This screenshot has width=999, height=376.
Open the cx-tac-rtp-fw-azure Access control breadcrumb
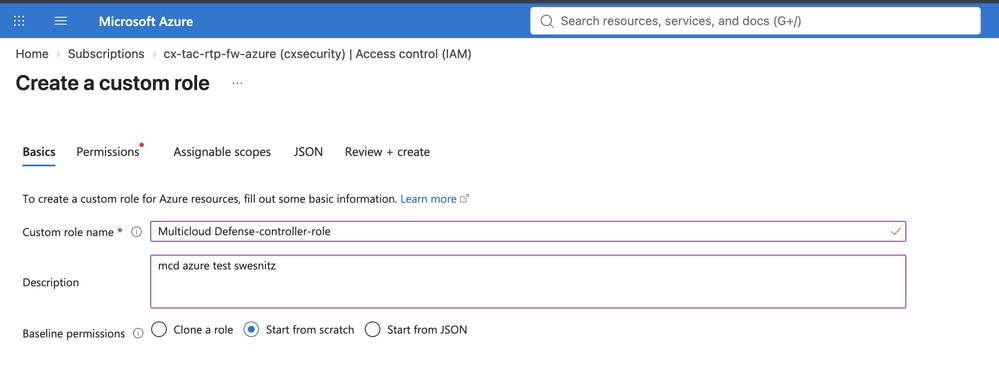click(x=317, y=54)
